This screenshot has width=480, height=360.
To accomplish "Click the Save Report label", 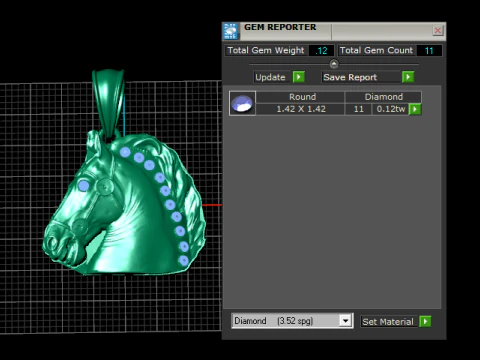I will (350, 77).
